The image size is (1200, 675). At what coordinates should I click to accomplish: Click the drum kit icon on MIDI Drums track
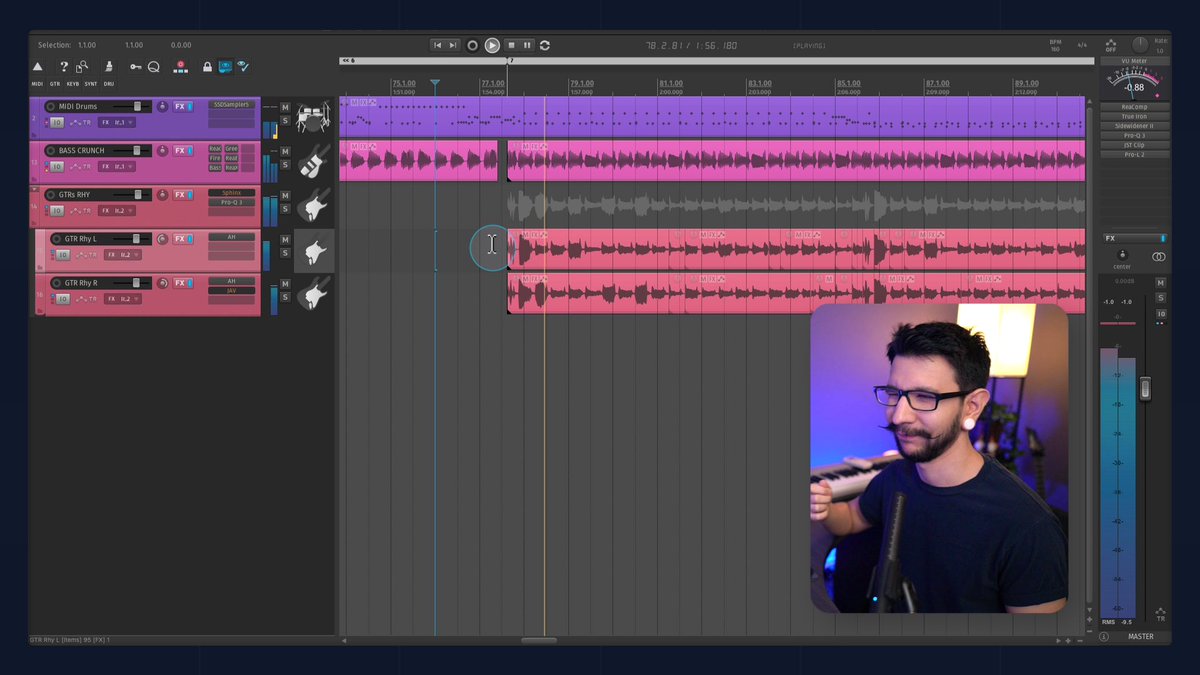pos(314,117)
